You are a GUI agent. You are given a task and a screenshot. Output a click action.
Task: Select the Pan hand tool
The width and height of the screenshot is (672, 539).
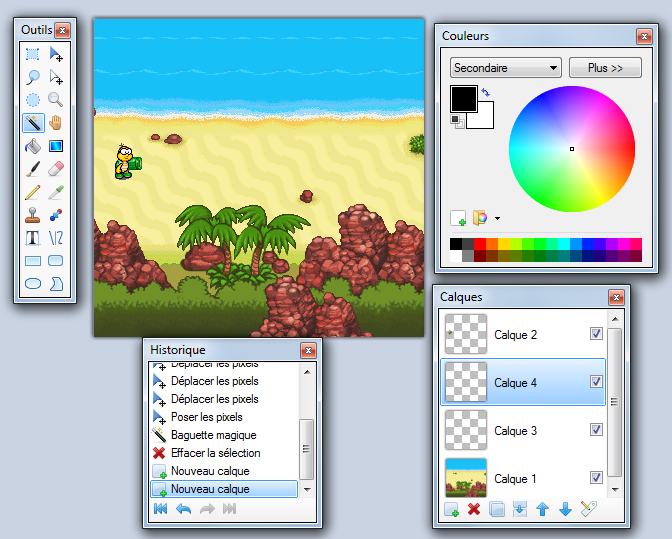(56, 123)
